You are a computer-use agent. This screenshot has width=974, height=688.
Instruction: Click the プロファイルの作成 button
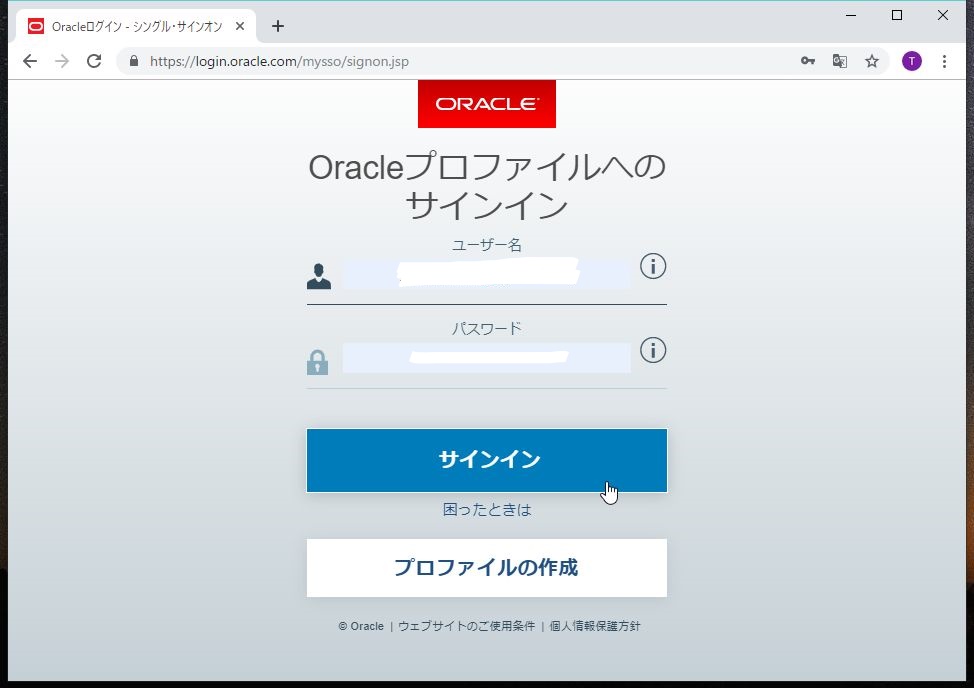point(486,567)
